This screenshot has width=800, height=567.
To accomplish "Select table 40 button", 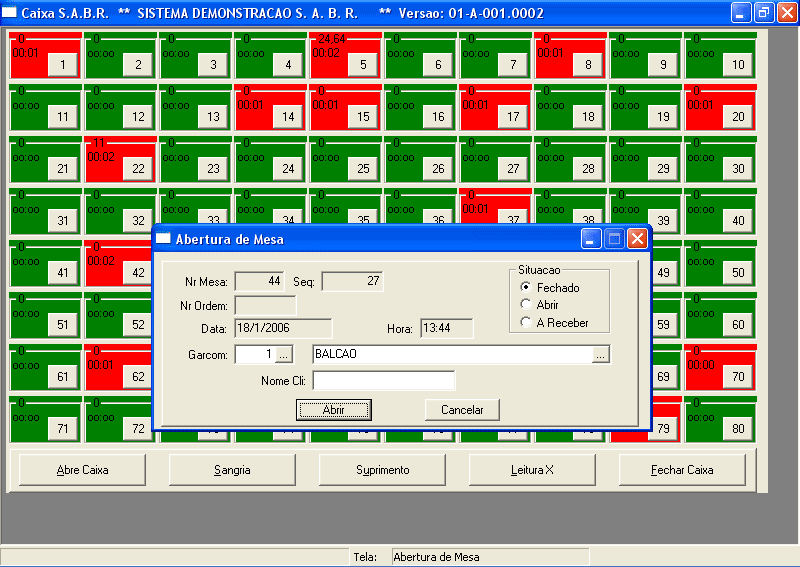I will click(738, 221).
